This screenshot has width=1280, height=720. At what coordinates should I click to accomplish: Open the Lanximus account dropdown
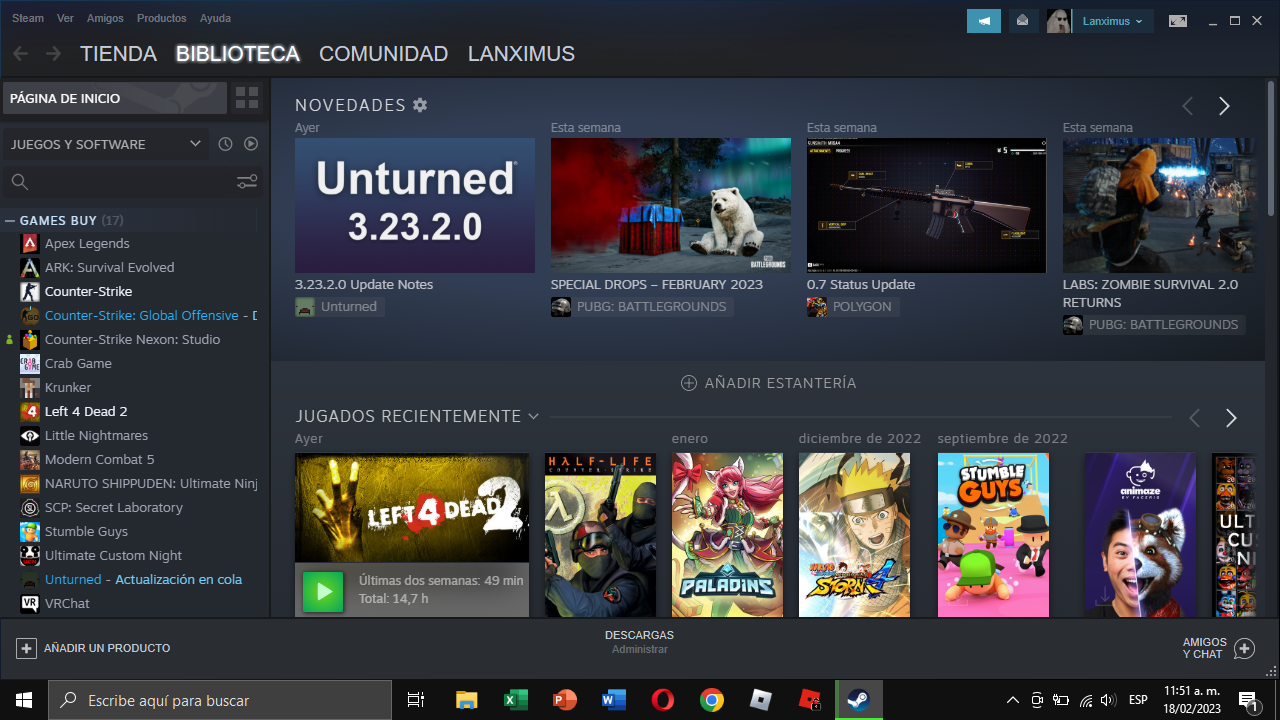pyautogui.click(x=1113, y=20)
